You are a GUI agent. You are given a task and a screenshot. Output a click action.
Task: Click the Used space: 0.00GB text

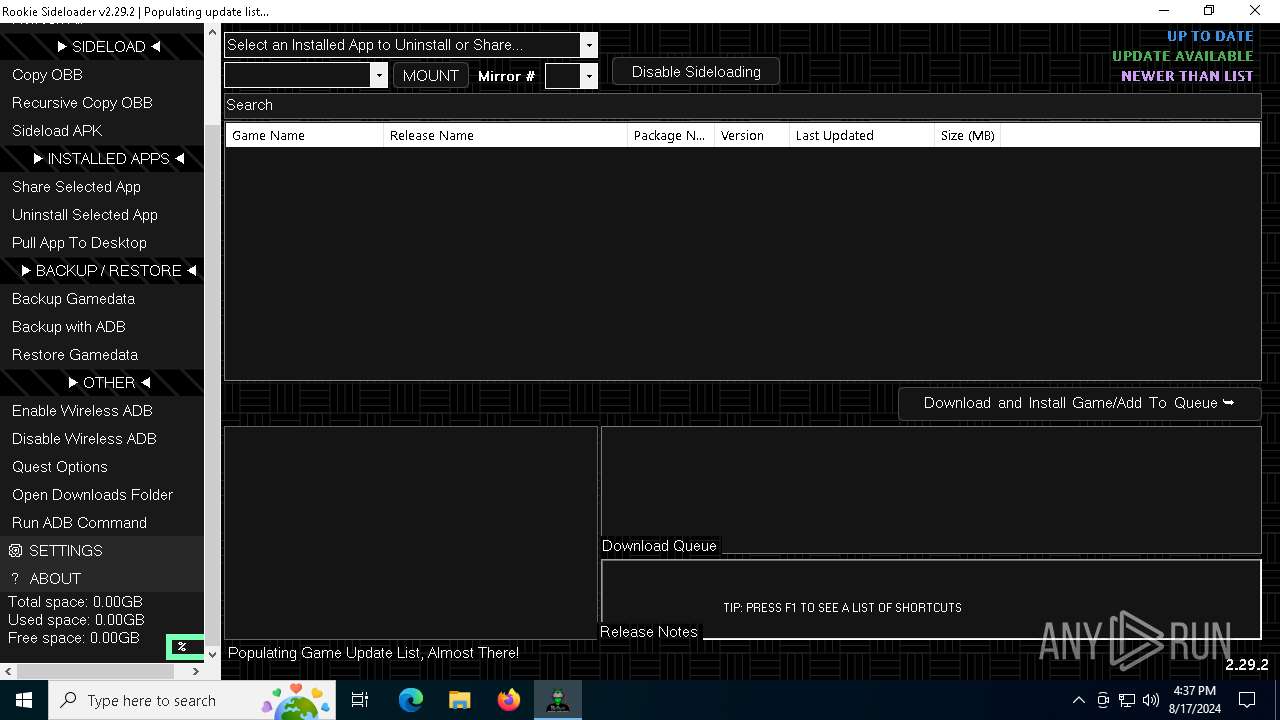coord(76,620)
